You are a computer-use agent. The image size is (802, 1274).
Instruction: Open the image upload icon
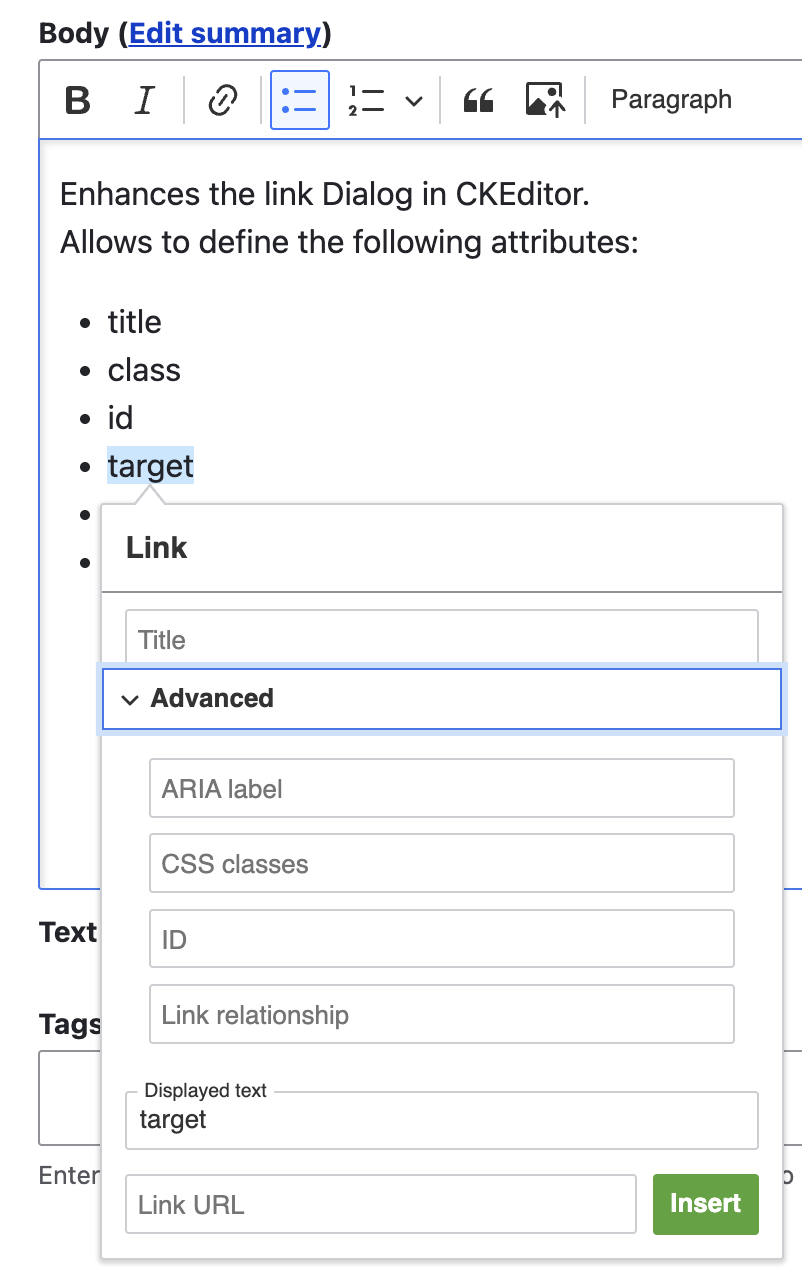[545, 99]
